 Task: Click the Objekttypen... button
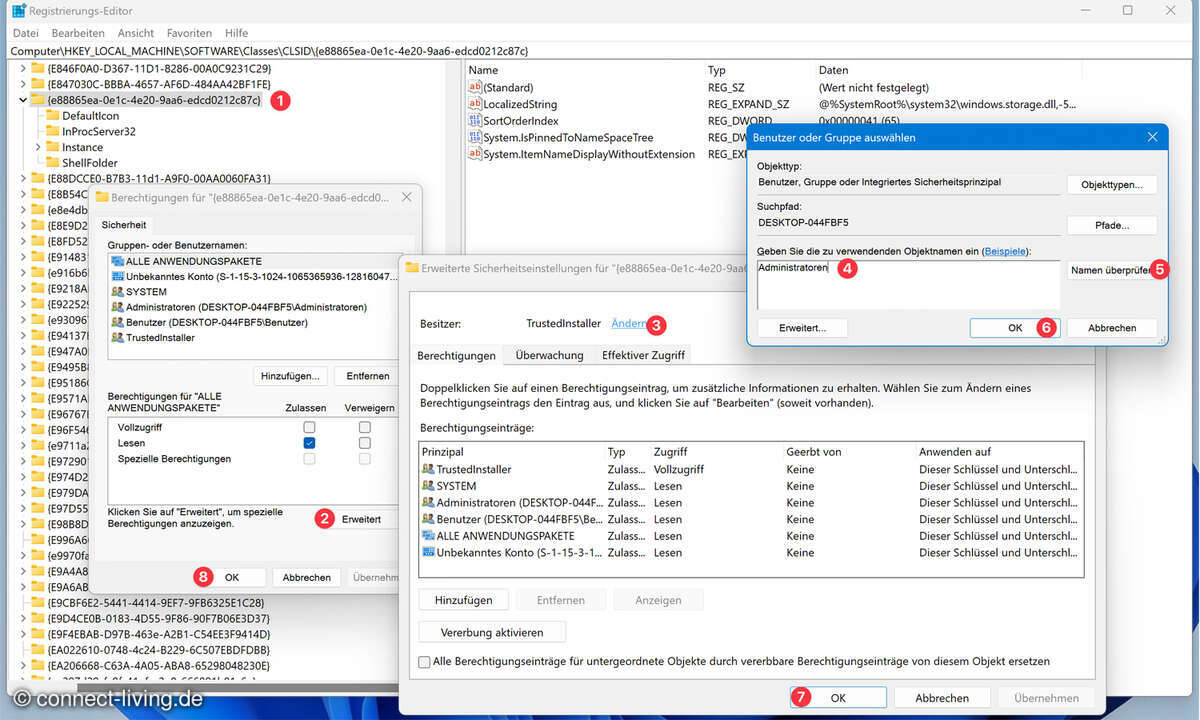coord(1112,185)
